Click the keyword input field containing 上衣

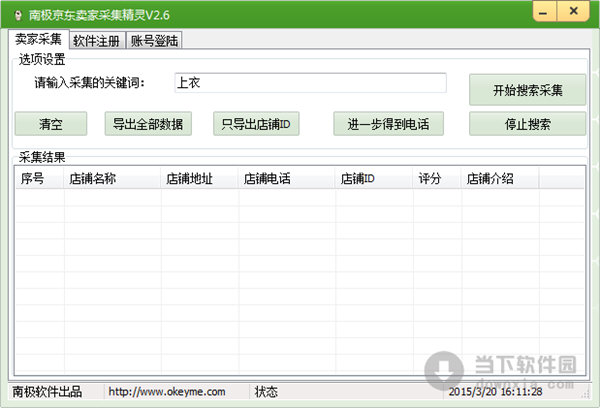pyautogui.click(x=310, y=83)
